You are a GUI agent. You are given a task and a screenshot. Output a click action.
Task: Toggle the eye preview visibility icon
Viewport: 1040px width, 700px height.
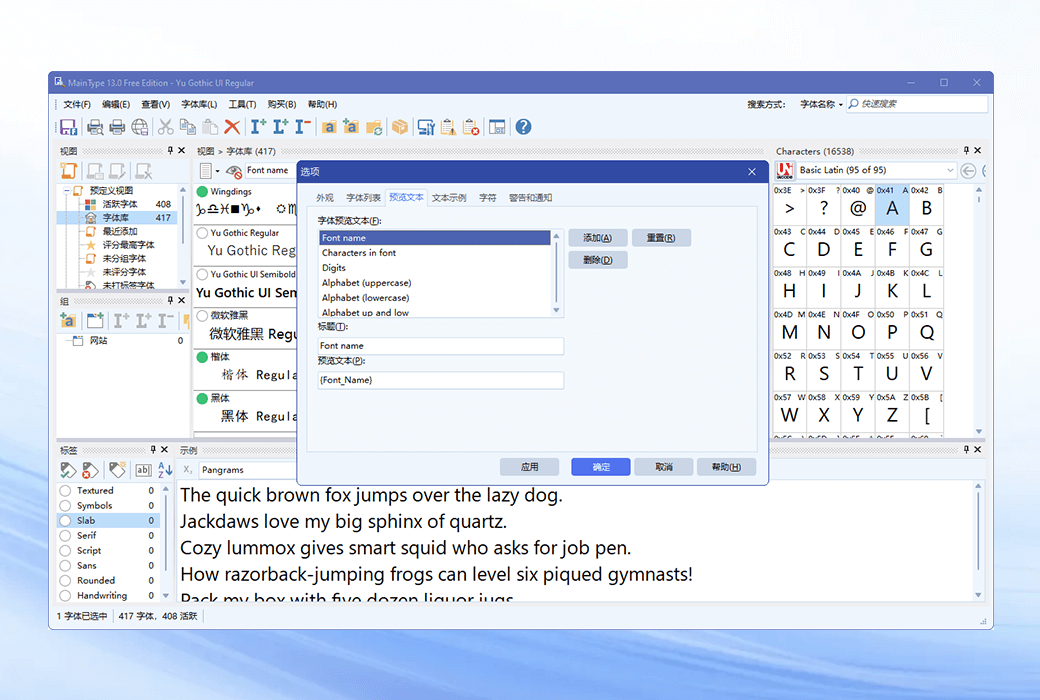coord(233,171)
